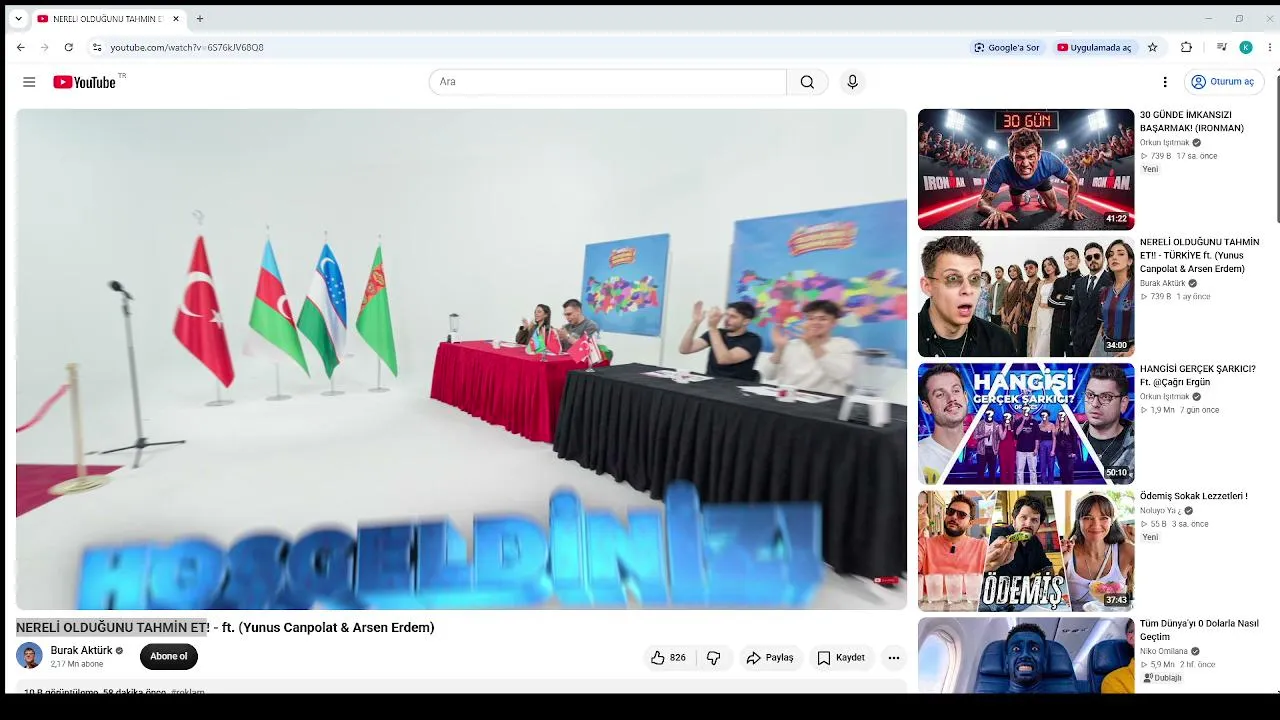Viewport: 1280px width, 720px height.
Task: Open Ödemiş street food video thumbnail
Action: (1026, 550)
